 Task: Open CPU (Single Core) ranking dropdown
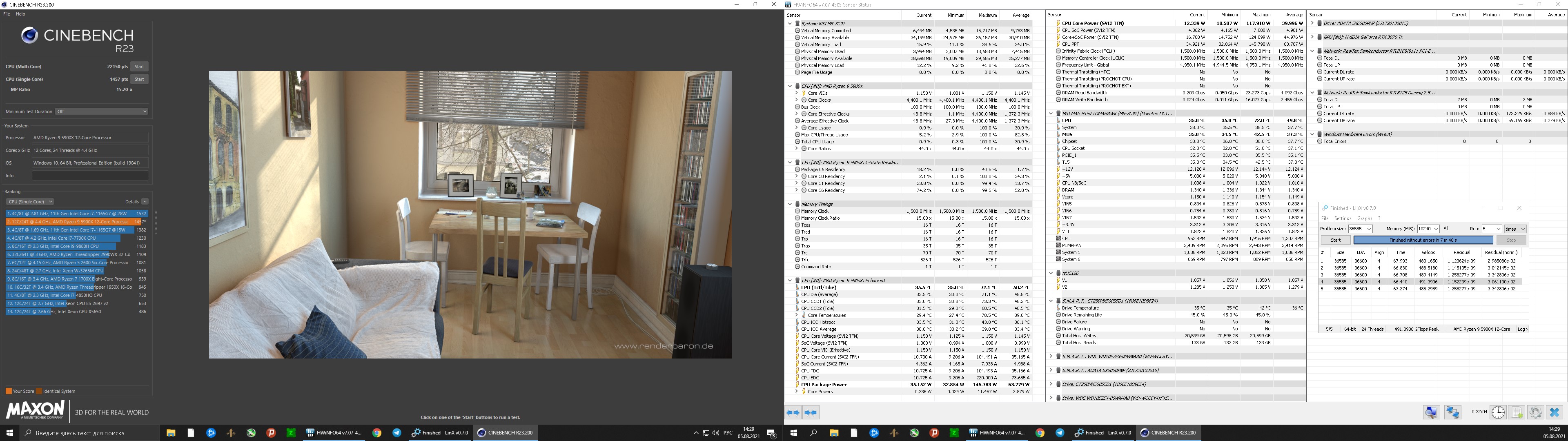(30, 202)
